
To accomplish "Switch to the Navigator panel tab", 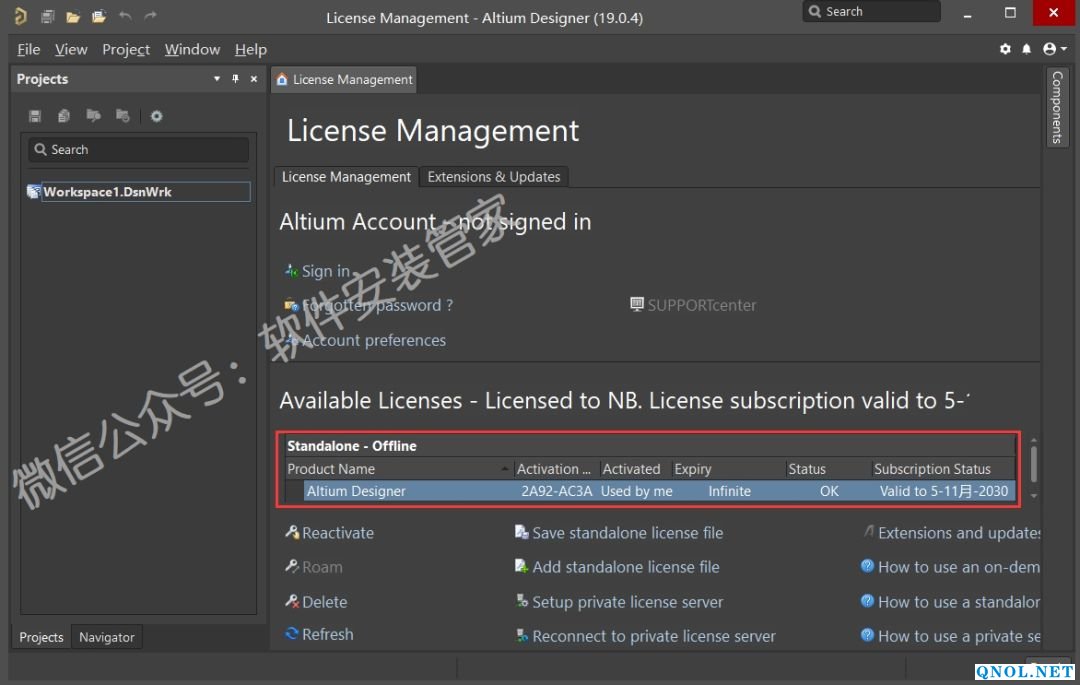I will pos(107,637).
